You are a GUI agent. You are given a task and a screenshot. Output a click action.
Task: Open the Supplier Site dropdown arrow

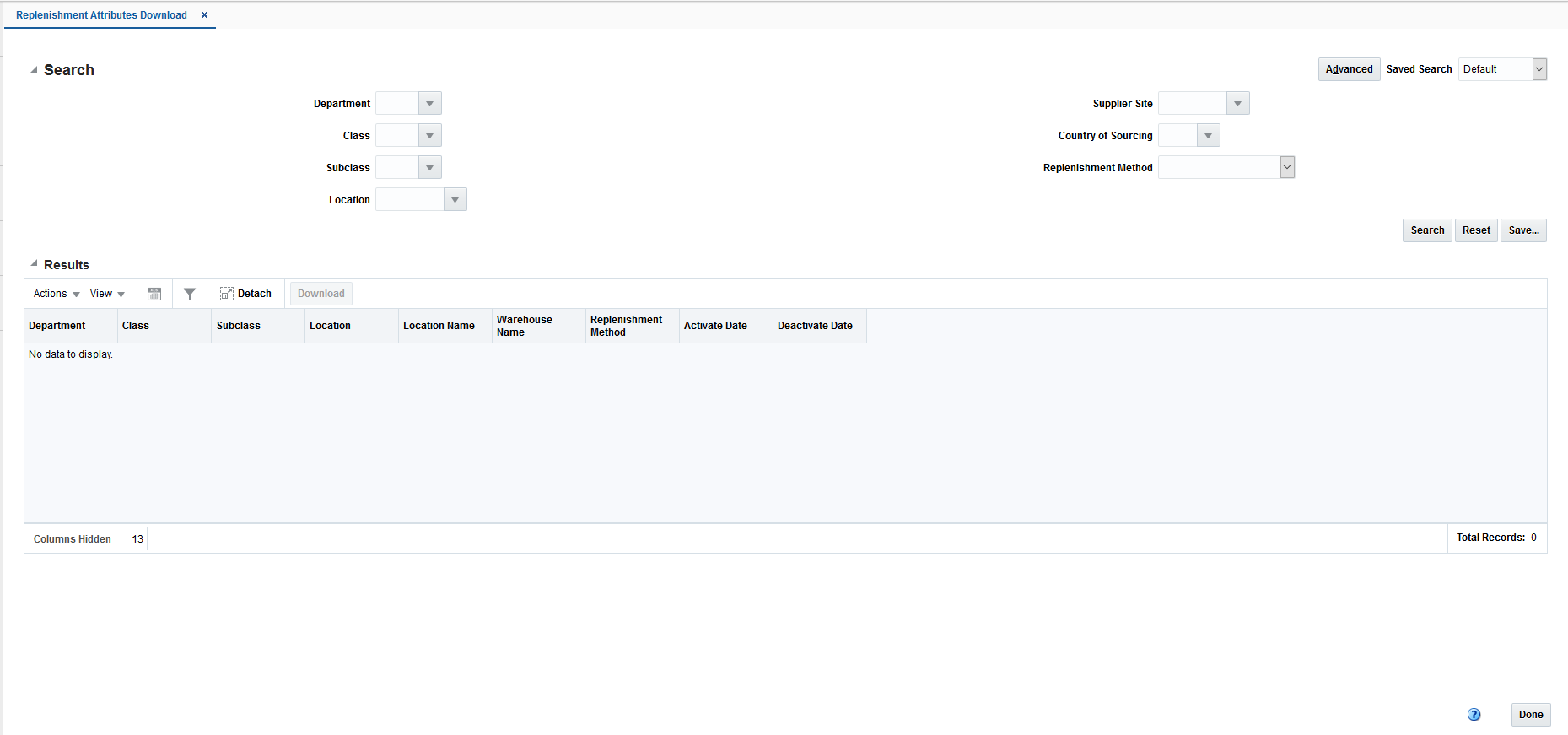[1238, 104]
